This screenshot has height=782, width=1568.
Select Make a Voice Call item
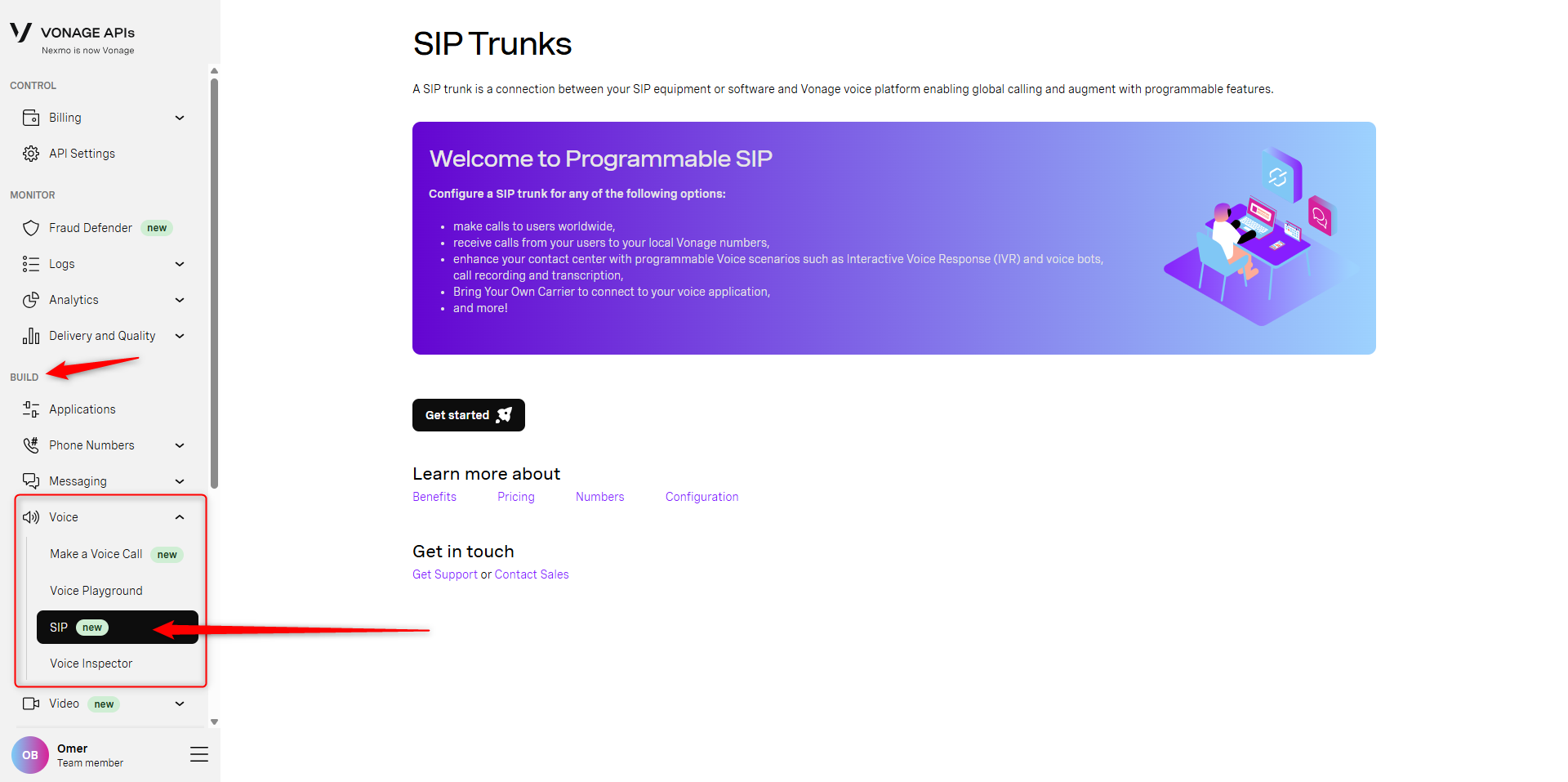[x=96, y=554]
